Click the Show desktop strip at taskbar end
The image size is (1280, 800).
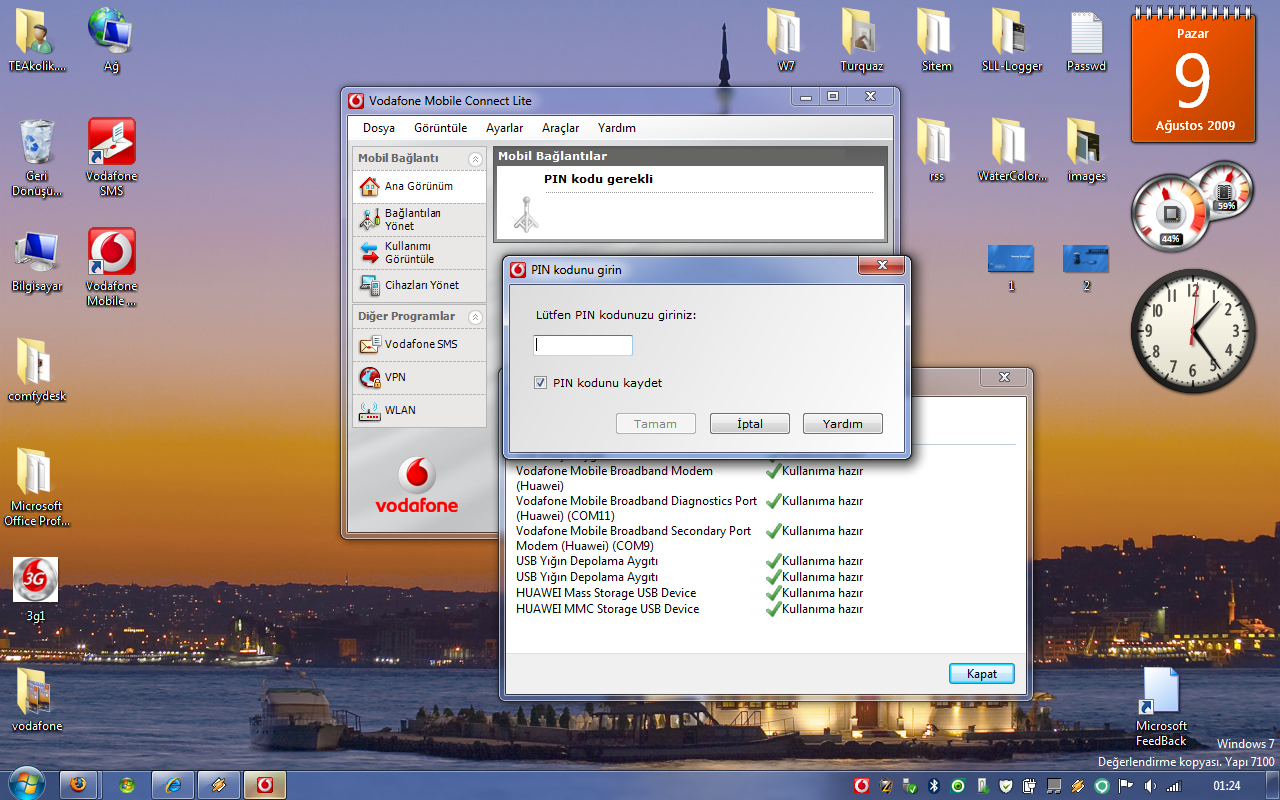1272,785
